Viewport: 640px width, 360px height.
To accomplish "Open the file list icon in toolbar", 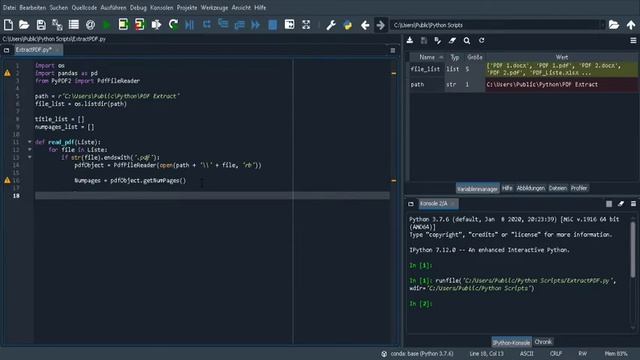I will tap(73, 25).
